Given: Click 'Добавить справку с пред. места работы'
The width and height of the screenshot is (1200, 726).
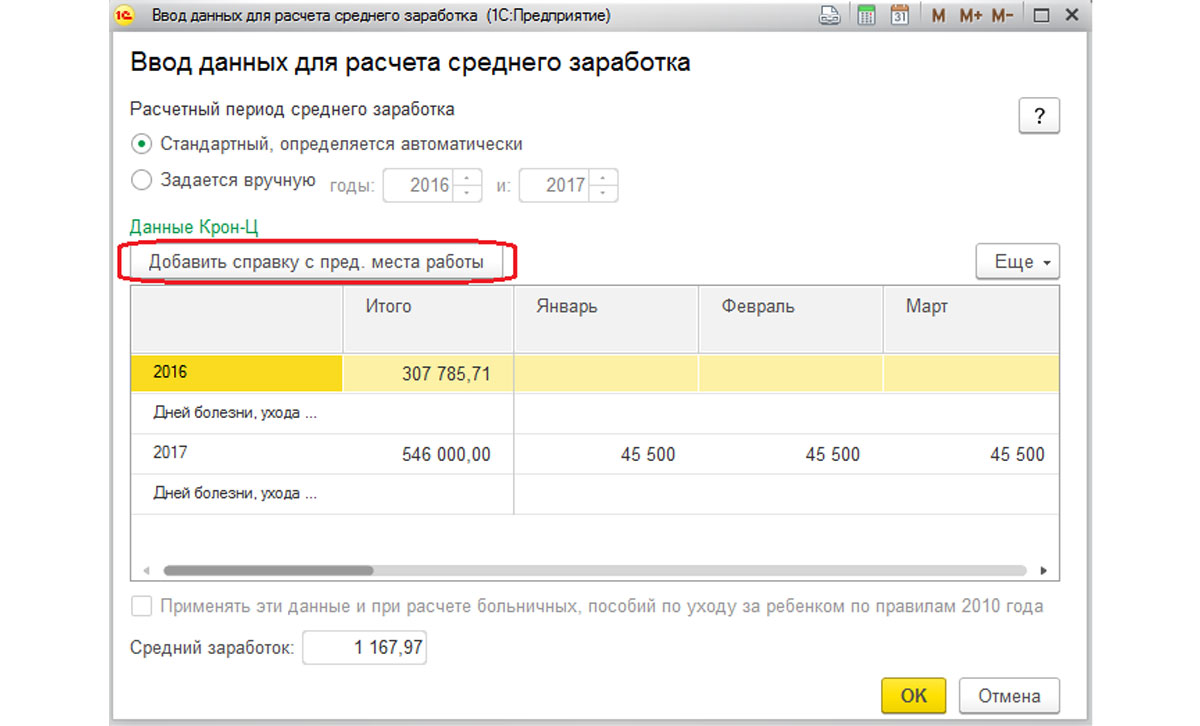Looking at the screenshot, I should tap(316, 262).
